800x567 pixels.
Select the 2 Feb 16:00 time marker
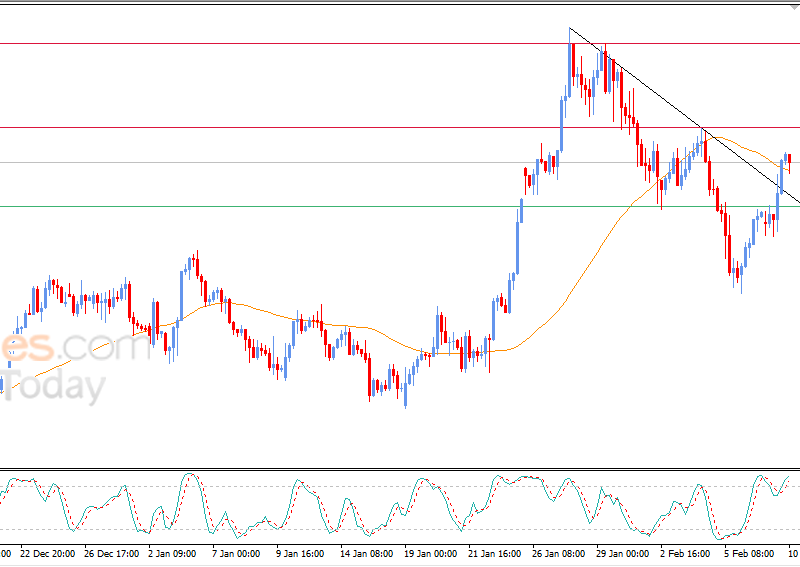pyautogui.click(x=686, y=553)
